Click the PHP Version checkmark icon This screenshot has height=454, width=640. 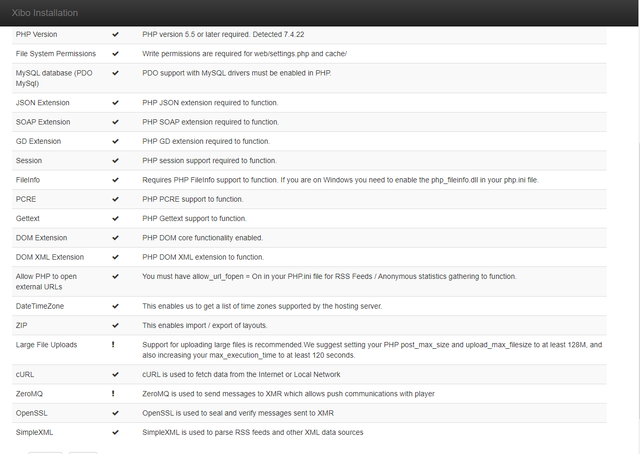tap(116, 34)
